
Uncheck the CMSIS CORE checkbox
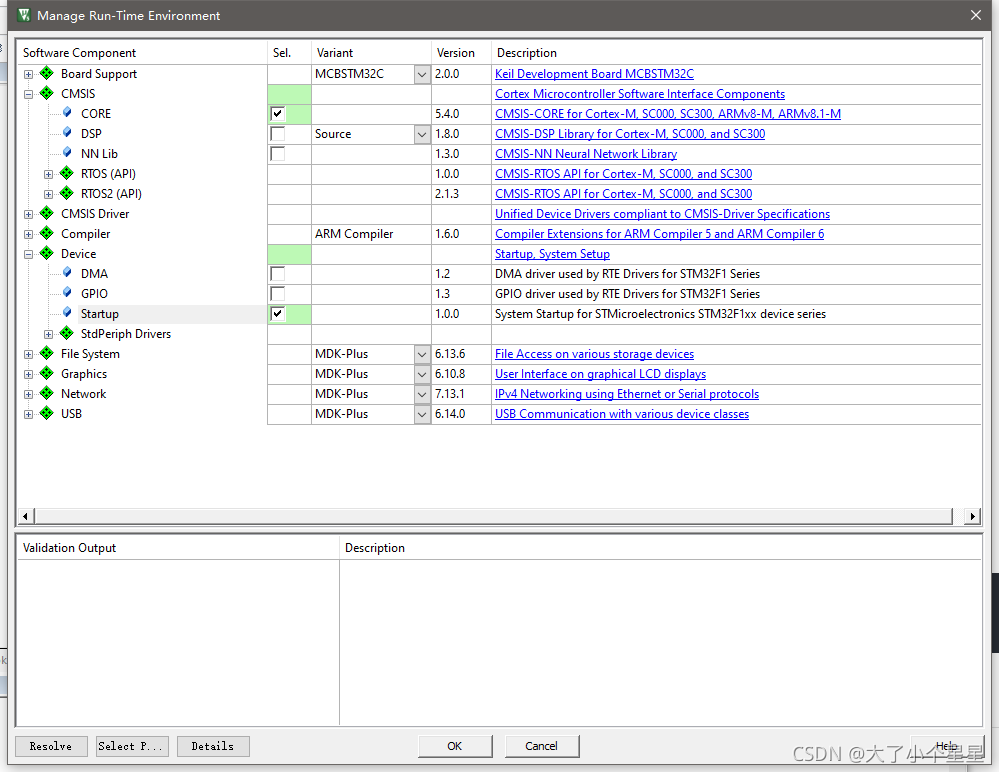click(278, 114)
